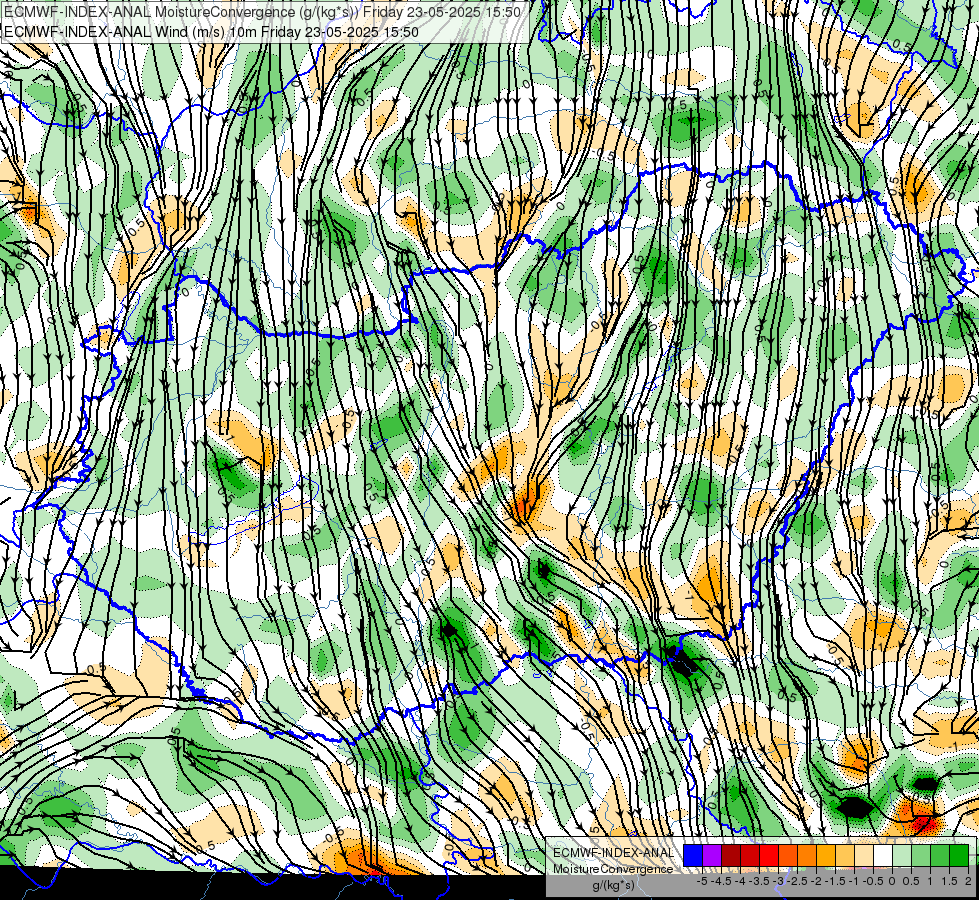This screenshot has height=900, width=979.
Task: Click the 0 legend scale value
Action: tap(892, 881)
